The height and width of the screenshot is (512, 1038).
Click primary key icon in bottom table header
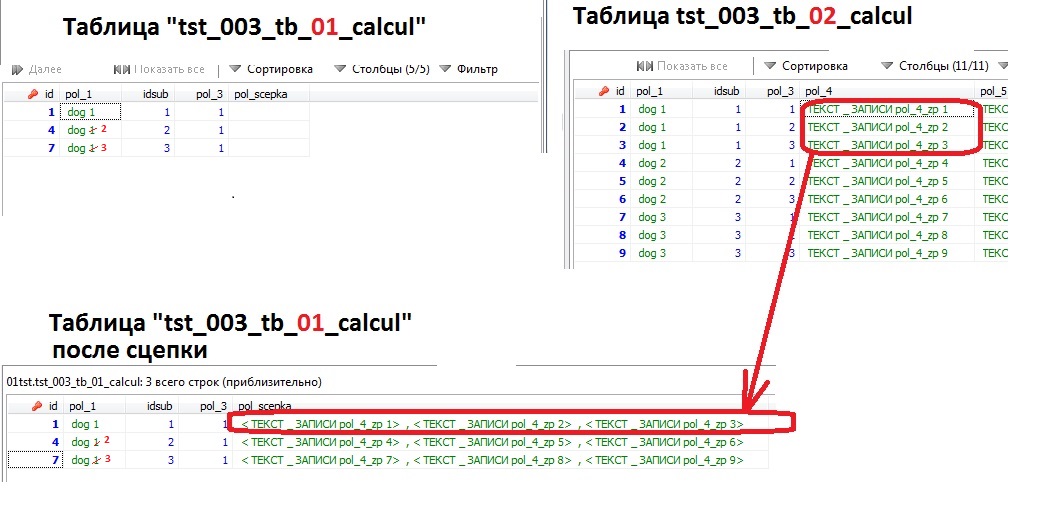34,406
